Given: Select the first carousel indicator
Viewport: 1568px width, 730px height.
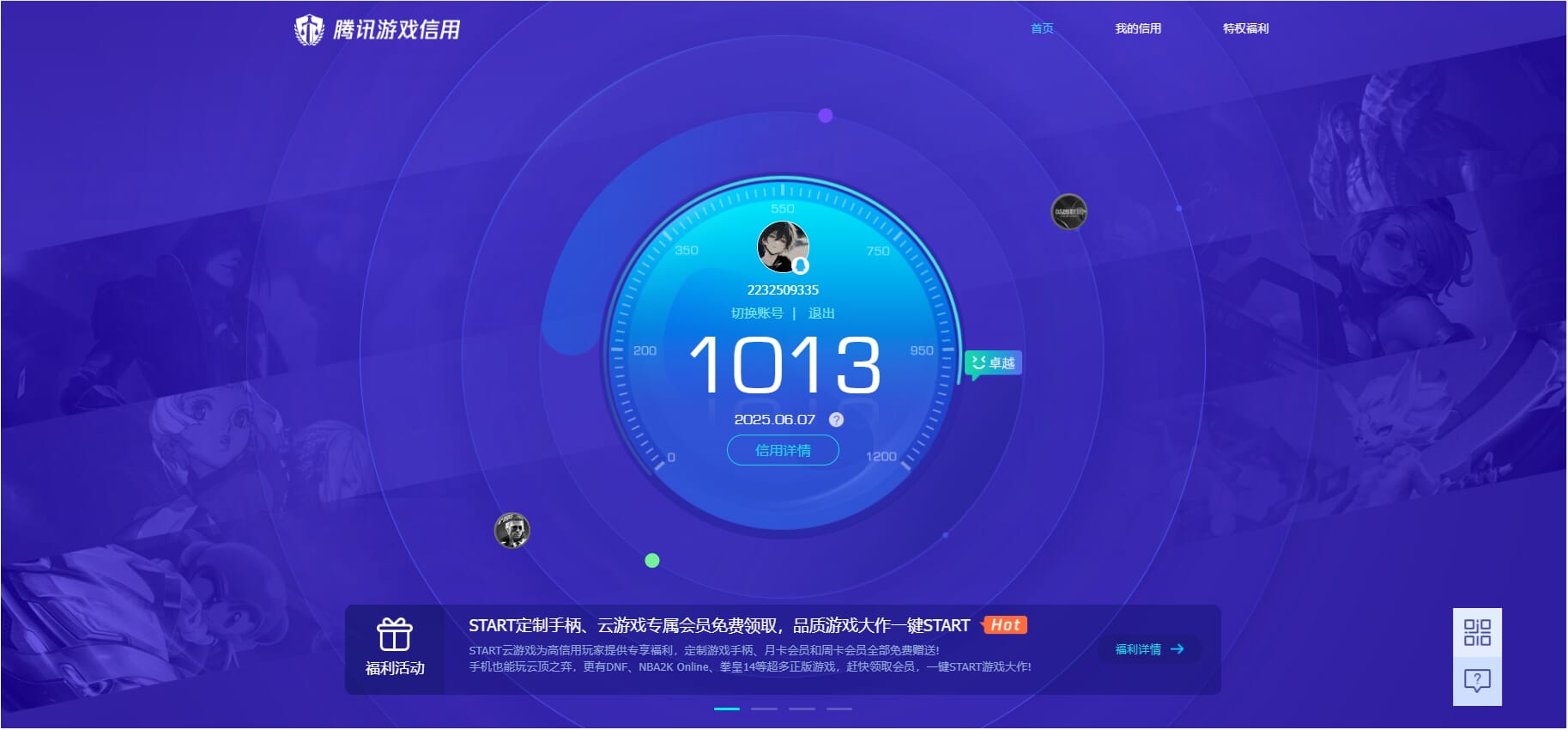Looking at the screenshot, I should pos(726,709).
